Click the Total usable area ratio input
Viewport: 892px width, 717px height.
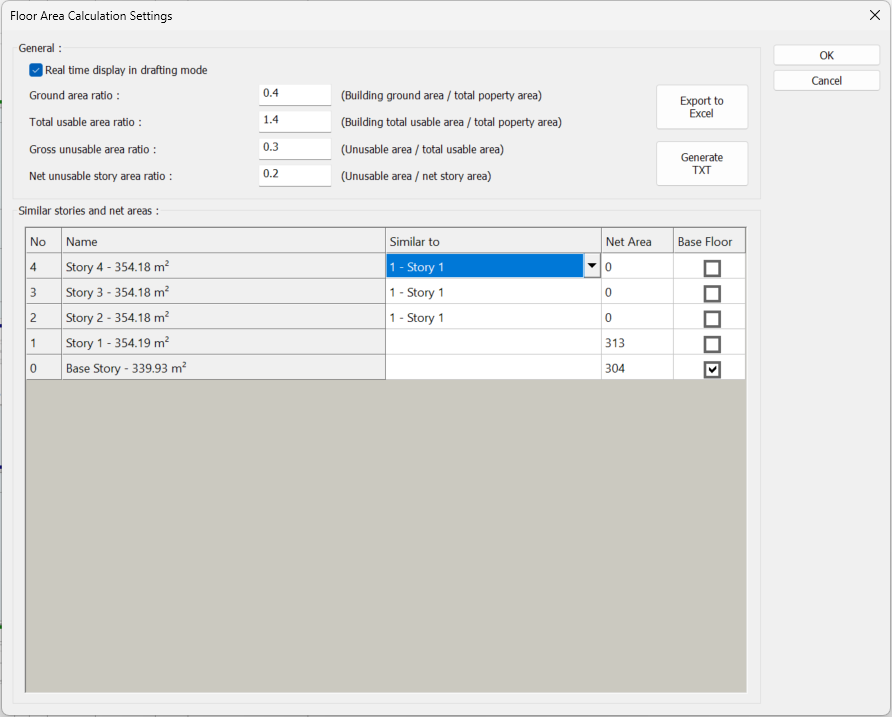click(294, 121)
